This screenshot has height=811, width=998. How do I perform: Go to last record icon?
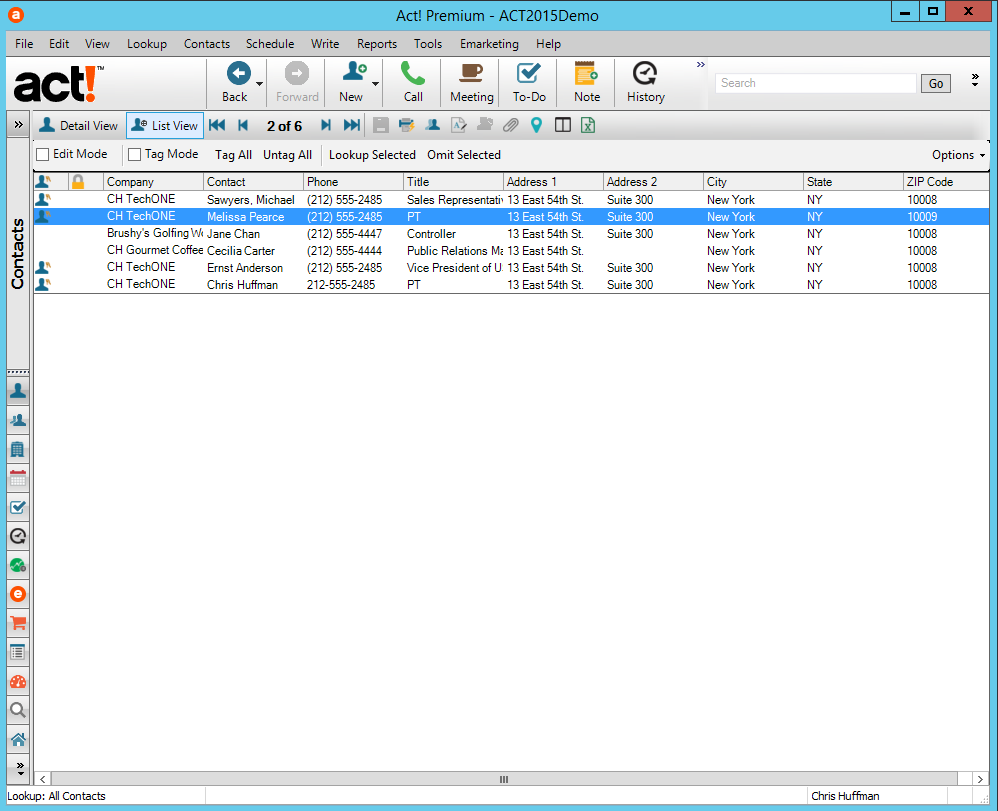point(351,125)
